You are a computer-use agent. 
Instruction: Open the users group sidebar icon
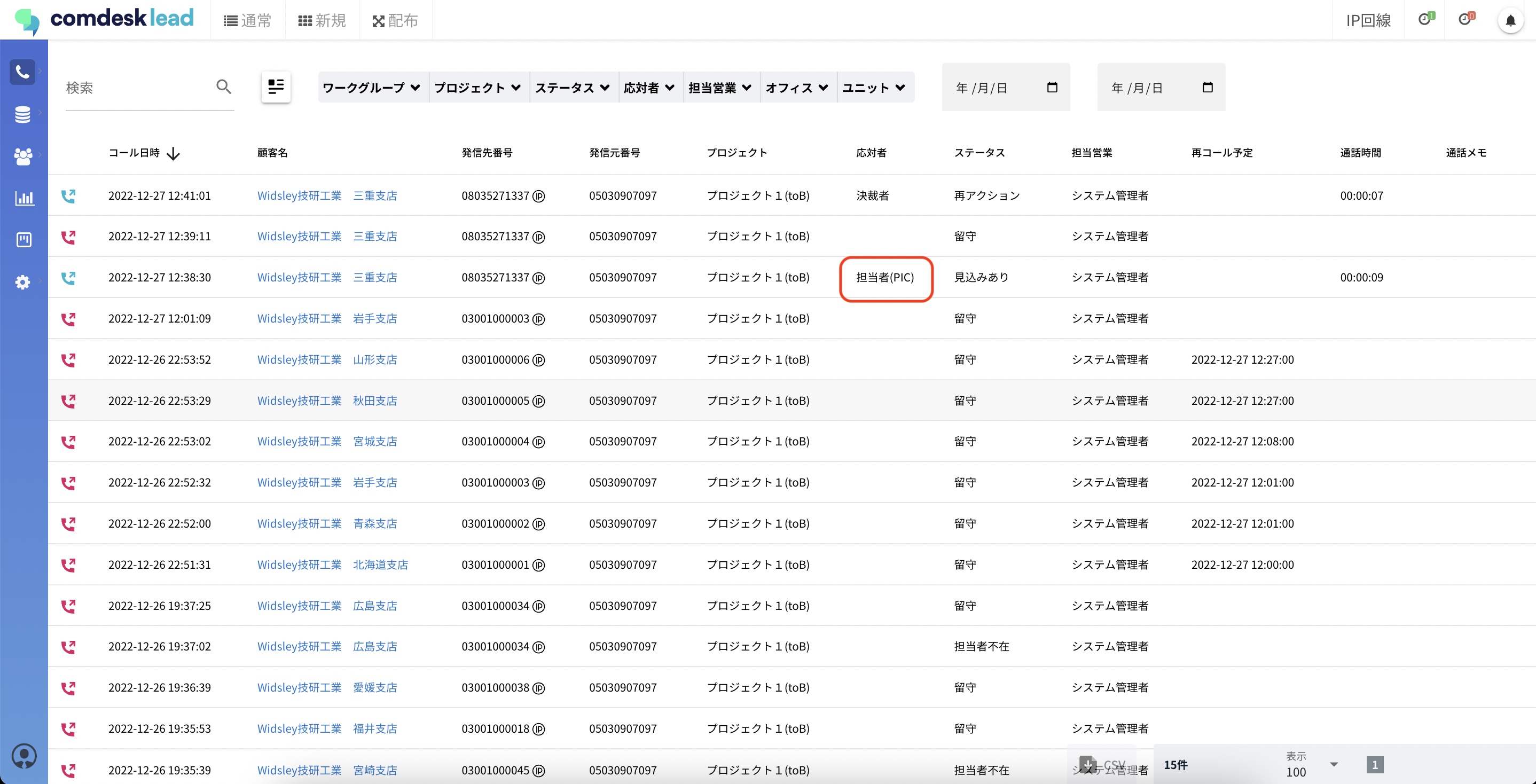22,156
